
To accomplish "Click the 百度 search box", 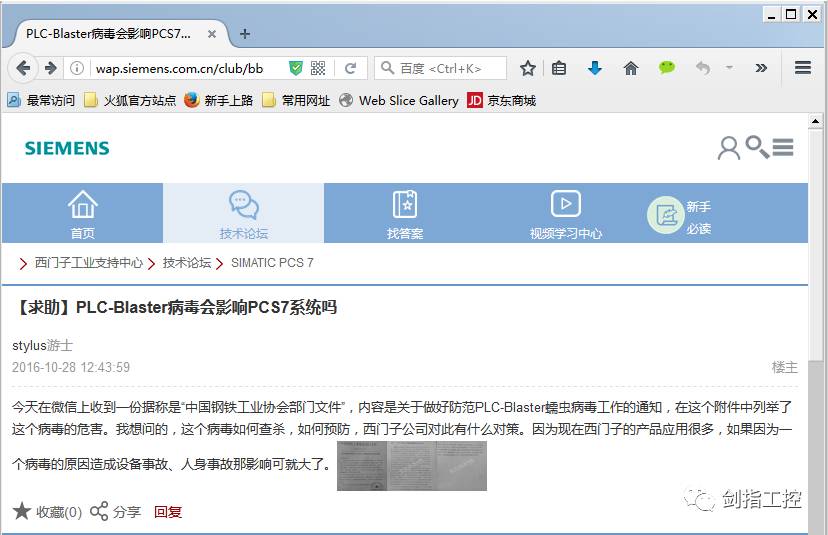I will click(440, 68).
